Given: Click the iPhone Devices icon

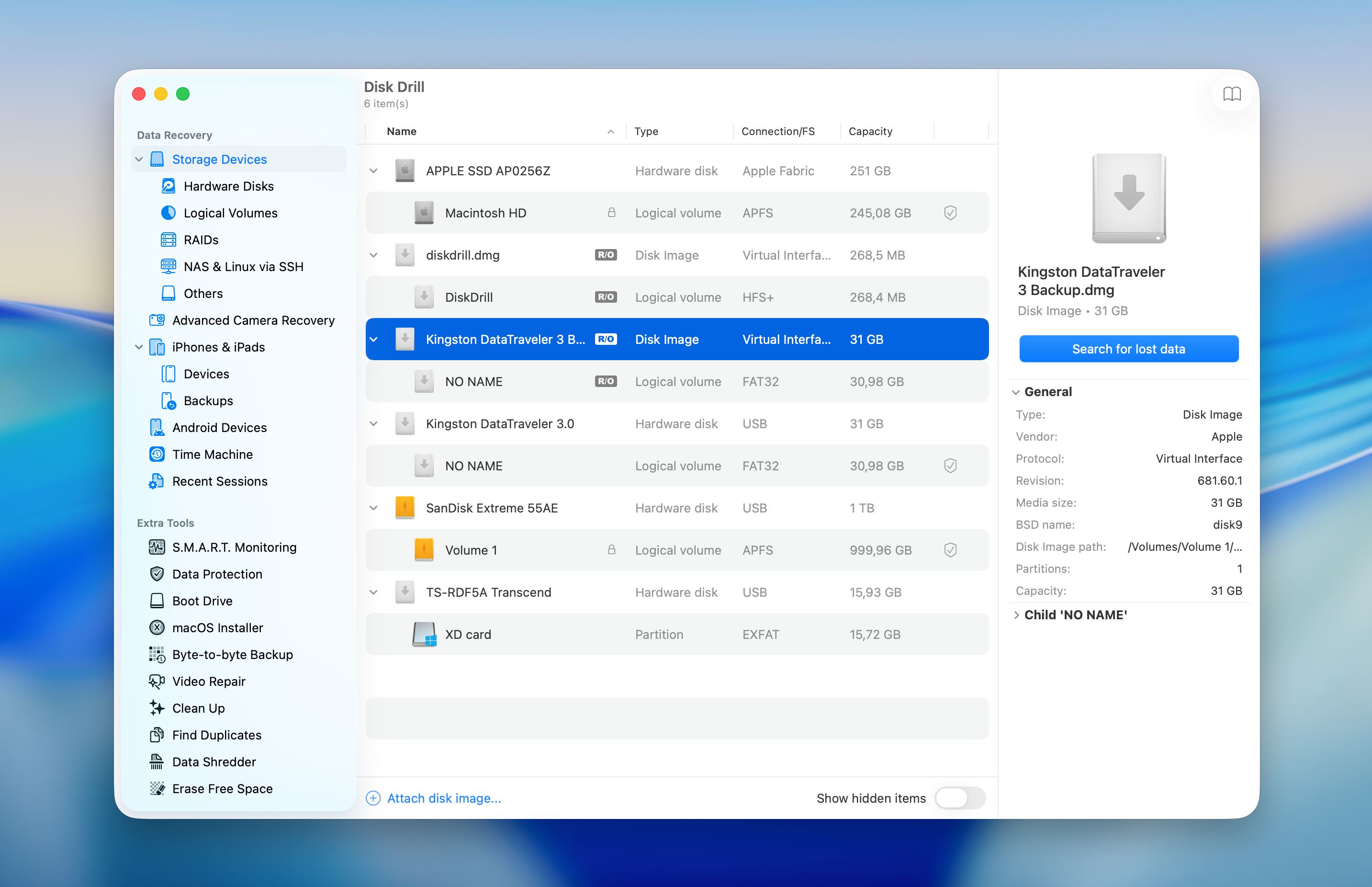Looking at the screenshot, I should tap(168, 374).
